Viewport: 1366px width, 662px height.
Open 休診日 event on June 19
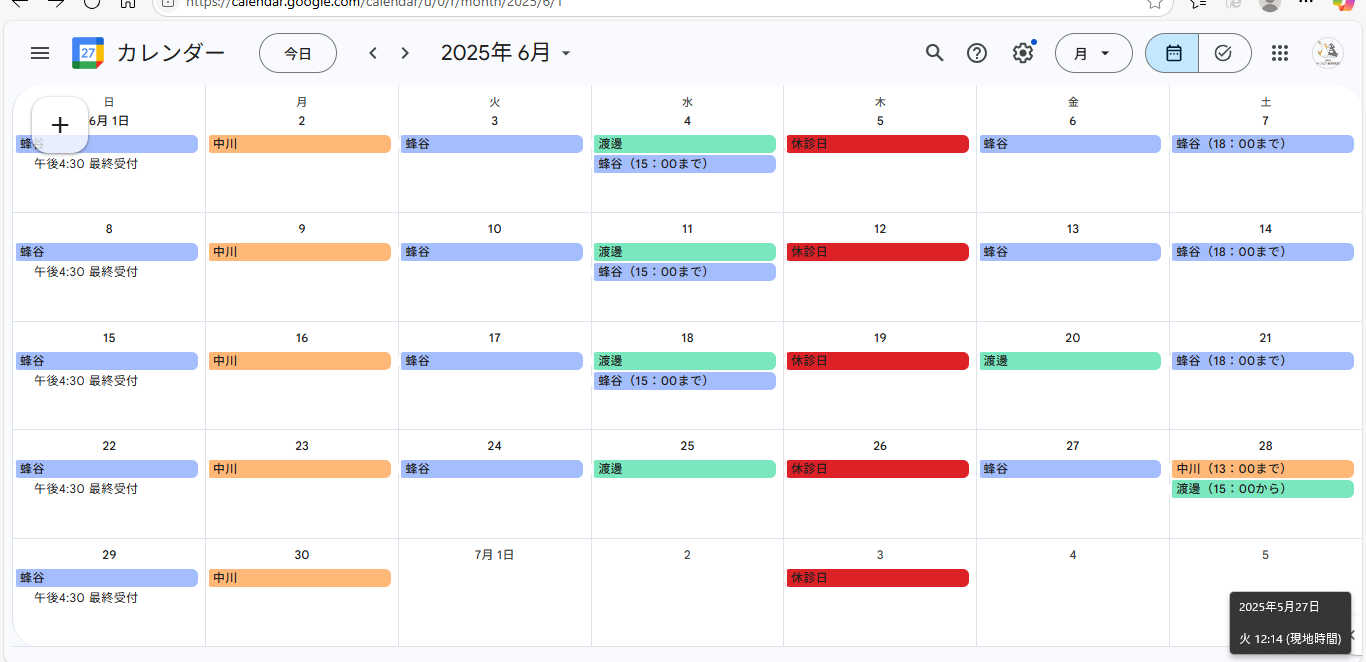point(878,361)
